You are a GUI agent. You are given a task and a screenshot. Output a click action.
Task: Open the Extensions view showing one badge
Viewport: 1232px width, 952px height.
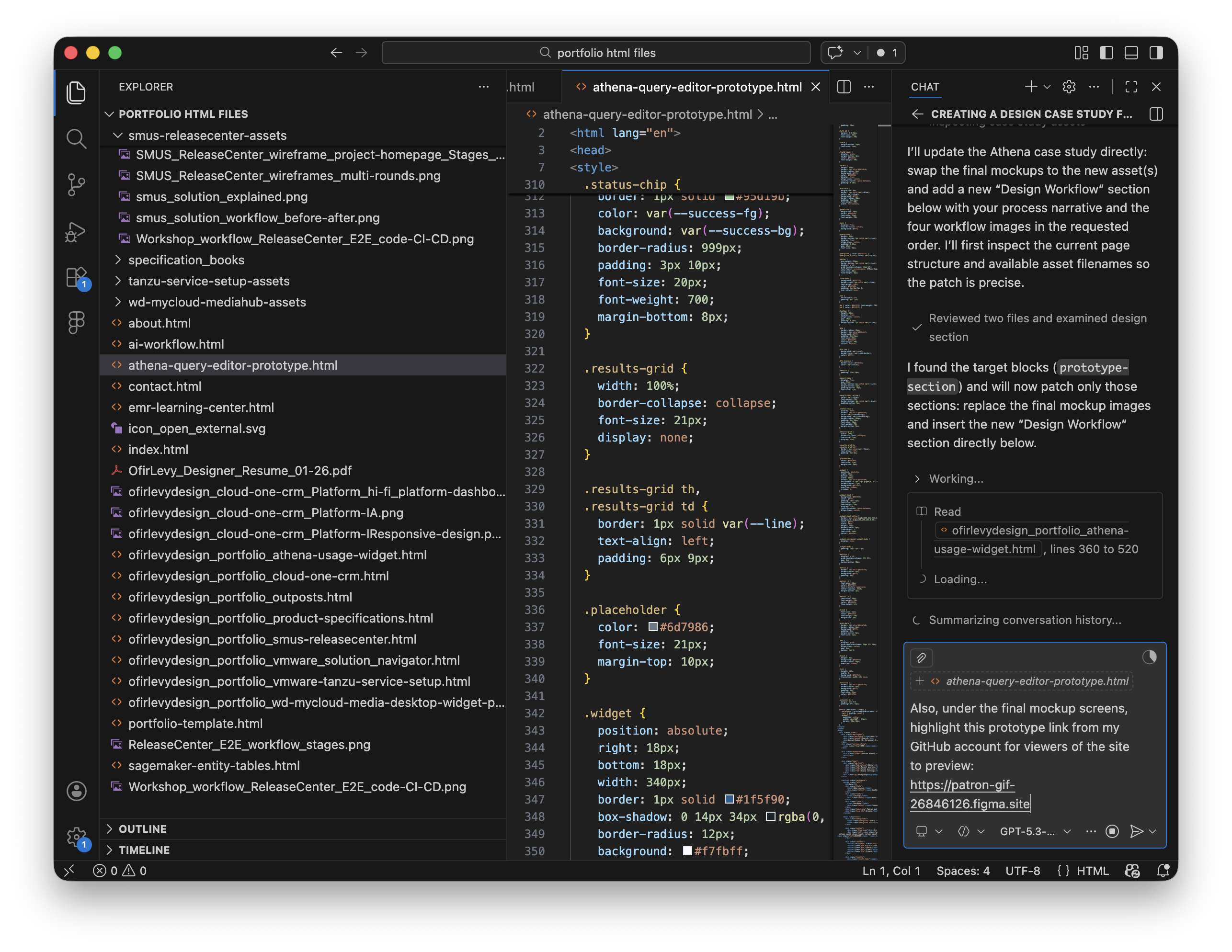click(x=77, y=277)
